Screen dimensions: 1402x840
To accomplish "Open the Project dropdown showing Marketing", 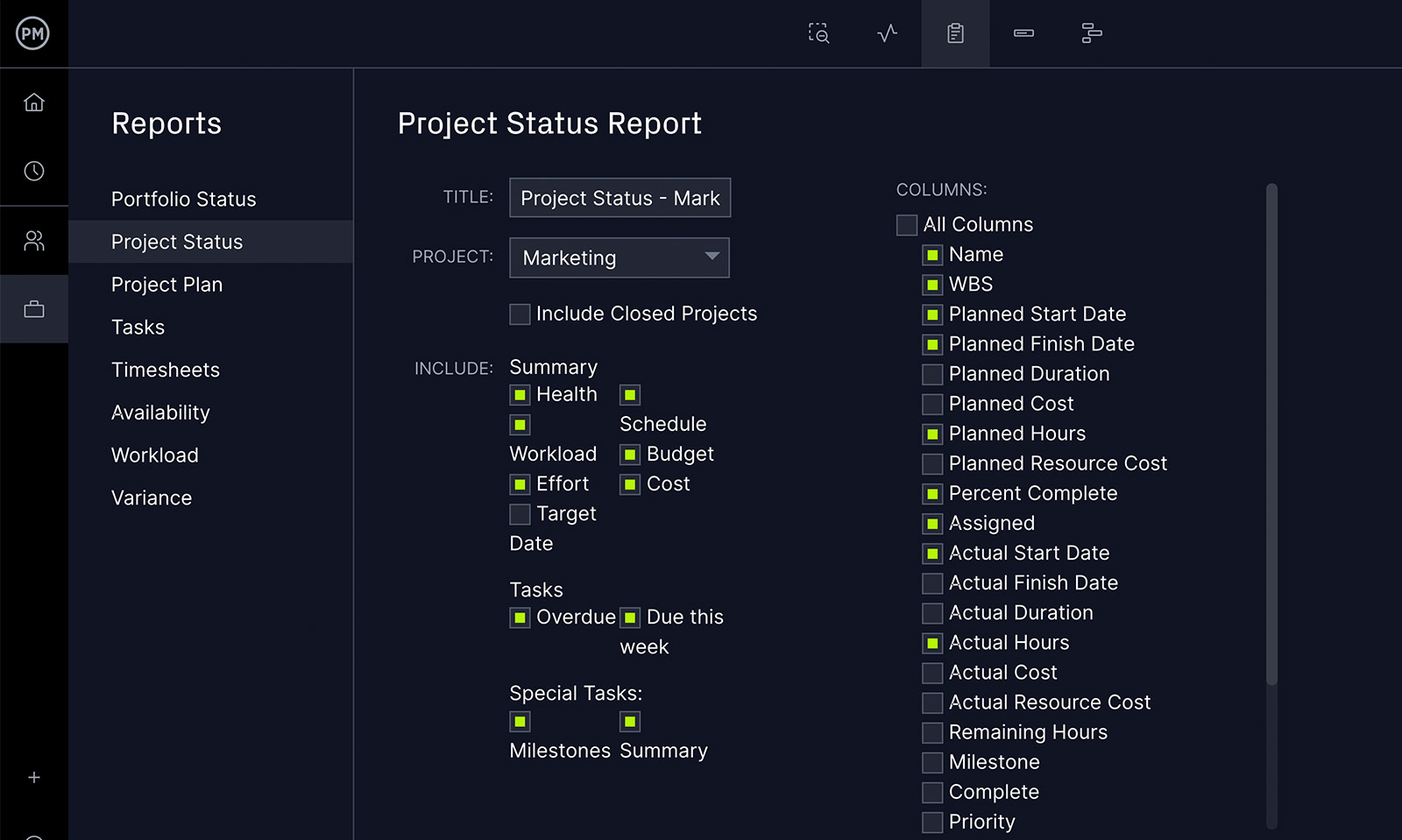I will [620, 258].
